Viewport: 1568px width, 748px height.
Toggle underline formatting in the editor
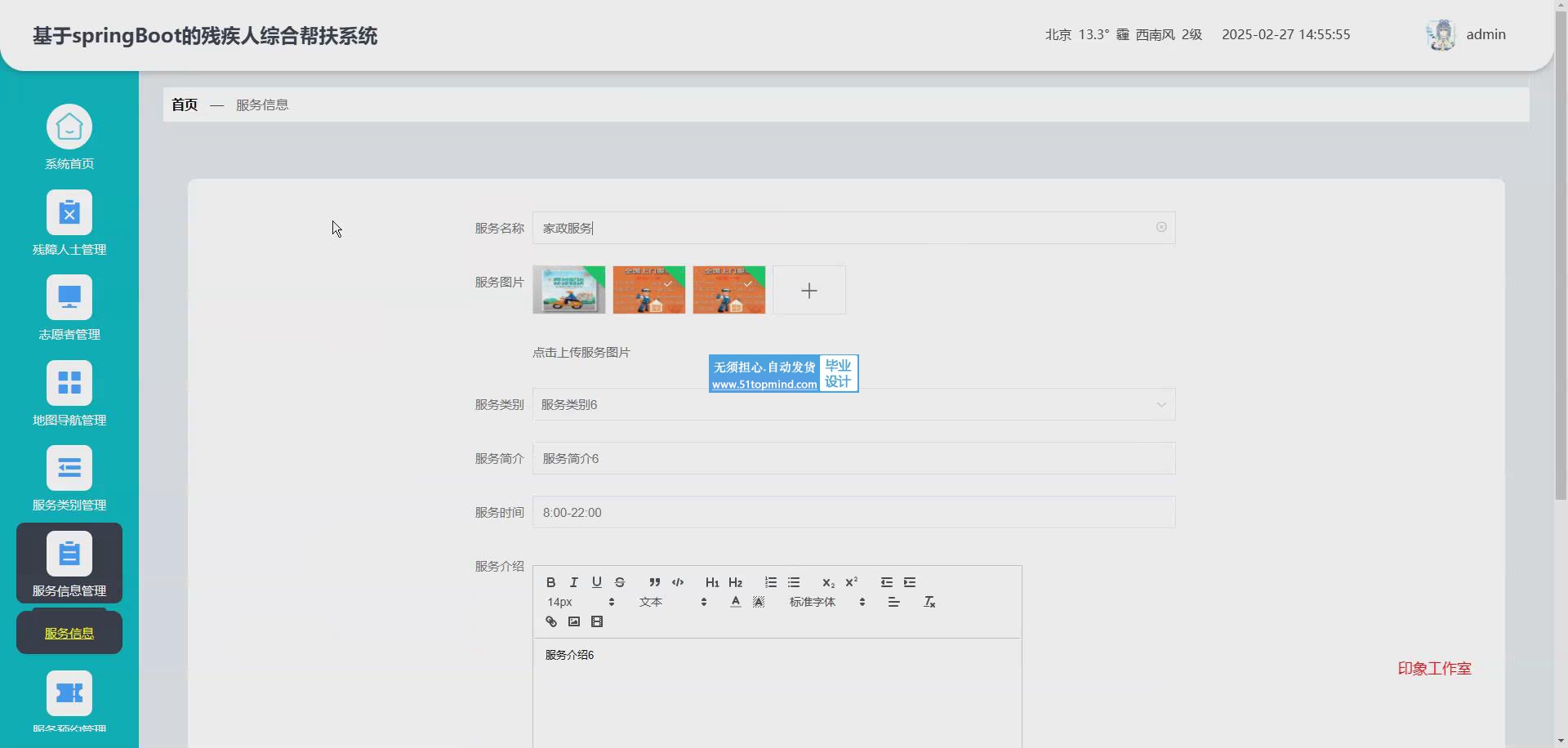596,582
